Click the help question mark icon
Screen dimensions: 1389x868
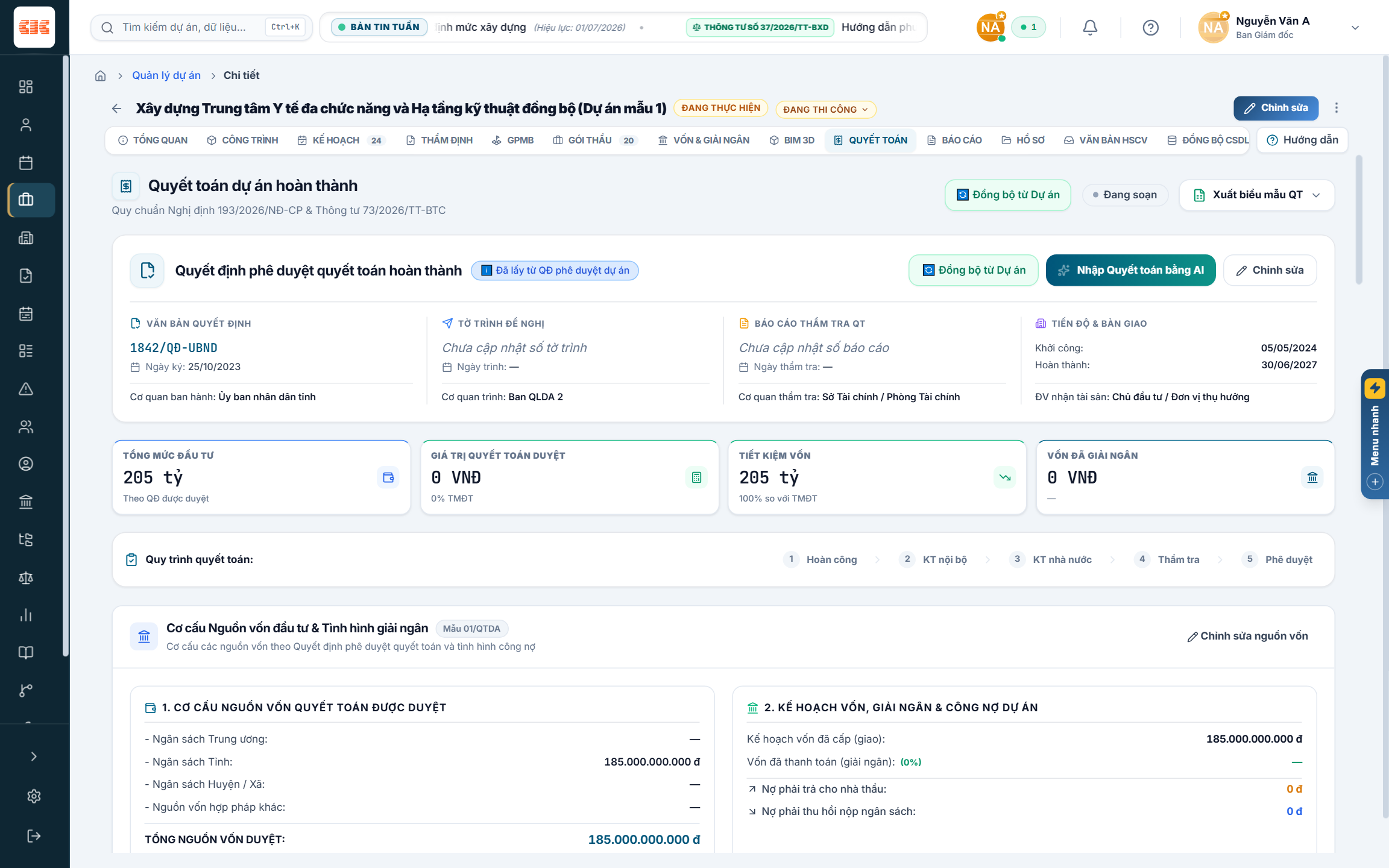point(1150,27)
